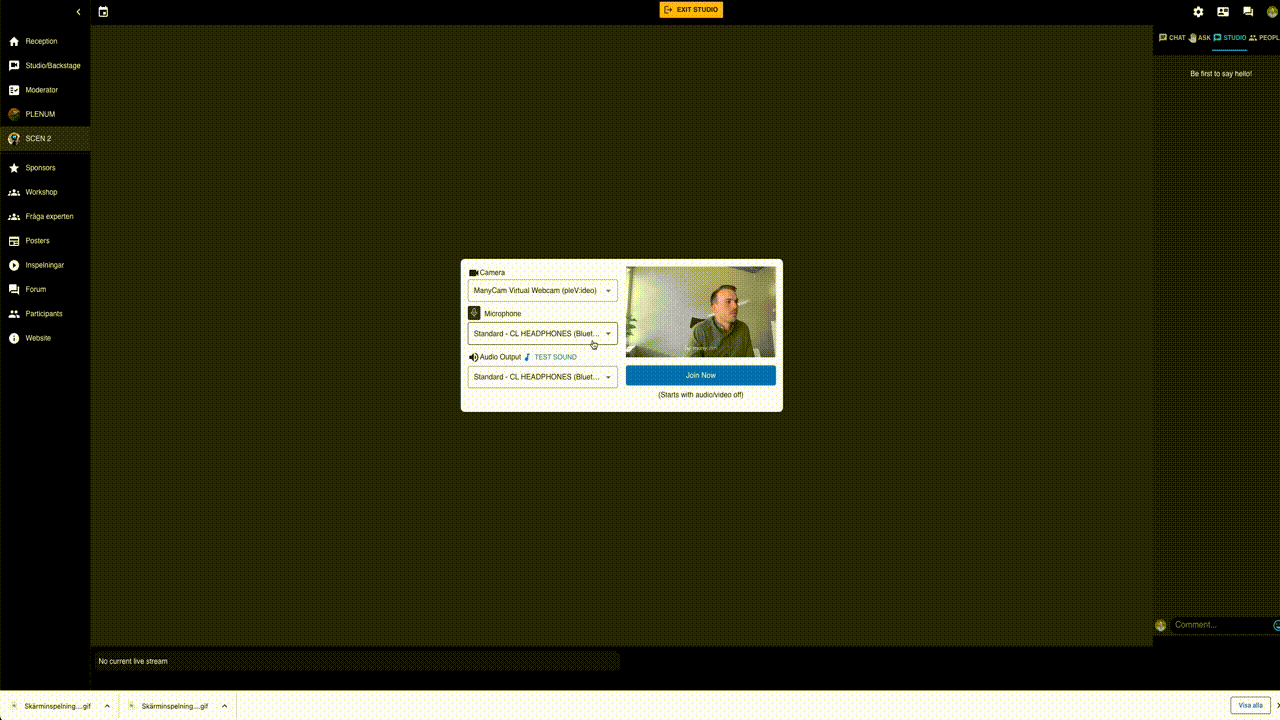Open the Forum section
Screen dimensions: 1280x720
[x=45, y=289]
